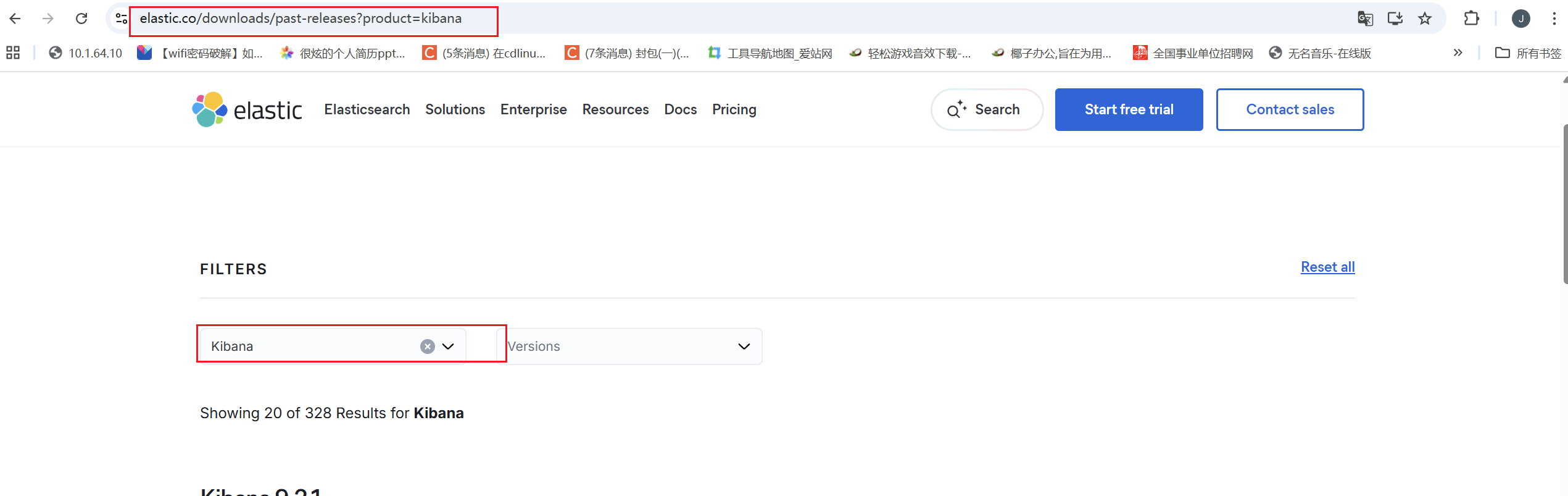Viewport: 1568px width, 496px height.
Task: Open the Versions dropdown
Action: [x=629, y=347]
